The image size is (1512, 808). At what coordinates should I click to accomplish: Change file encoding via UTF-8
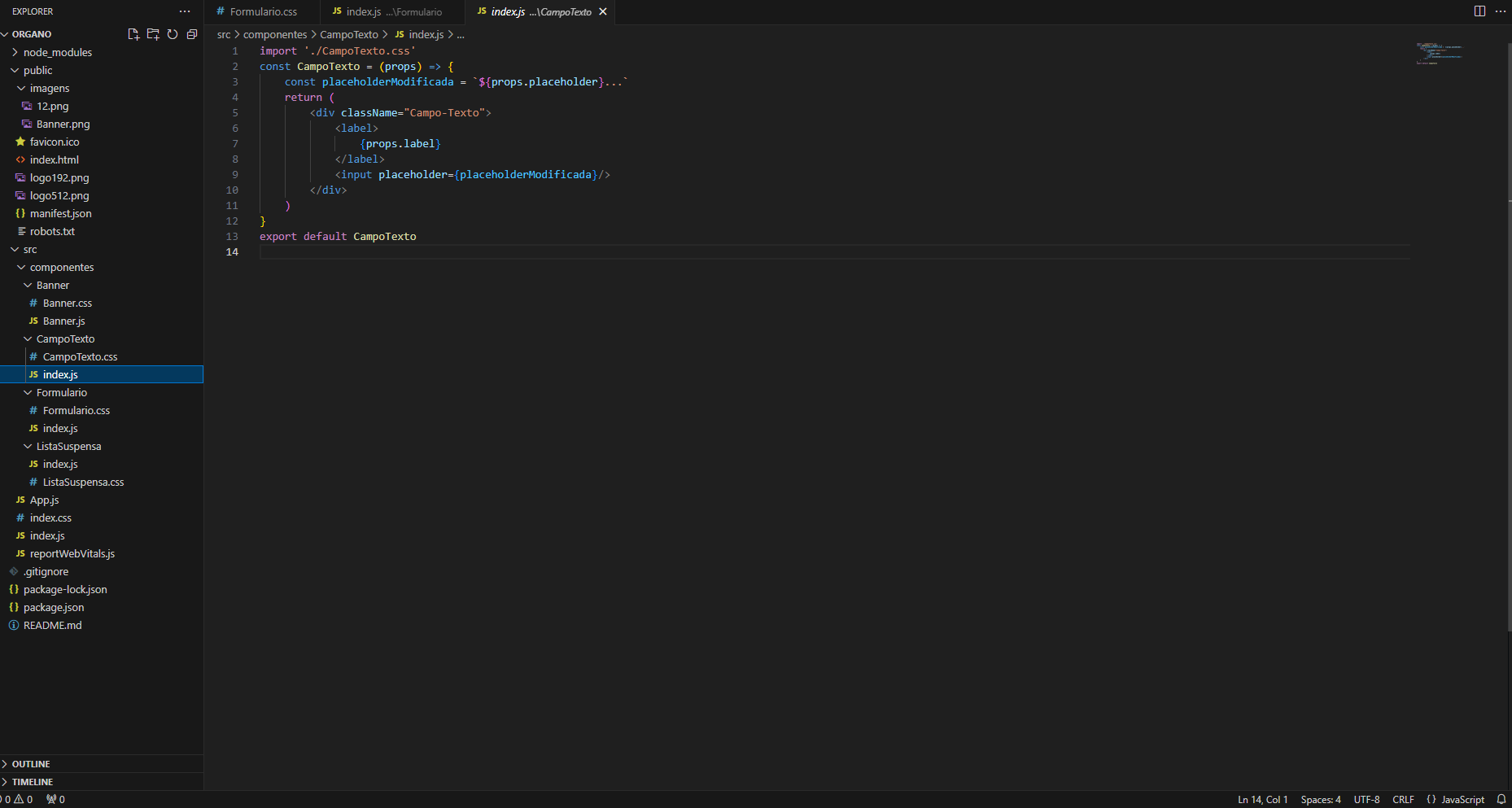pos(1367,800)
